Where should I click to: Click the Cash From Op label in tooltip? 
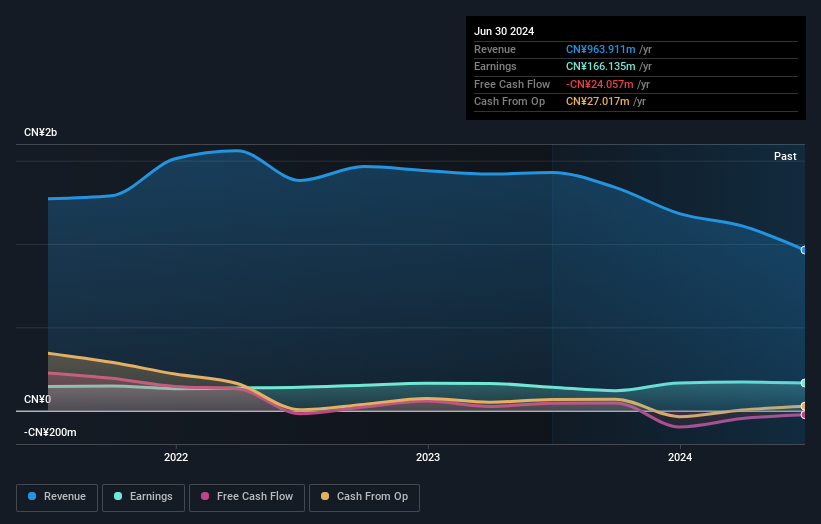tap(509, 102)
